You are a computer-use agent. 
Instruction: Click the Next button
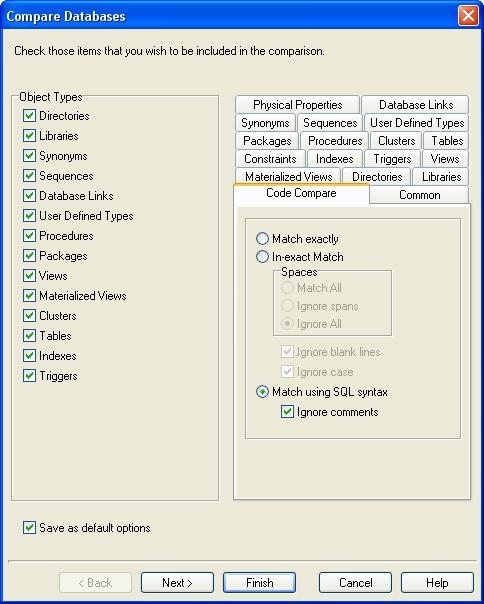[177, 583]
